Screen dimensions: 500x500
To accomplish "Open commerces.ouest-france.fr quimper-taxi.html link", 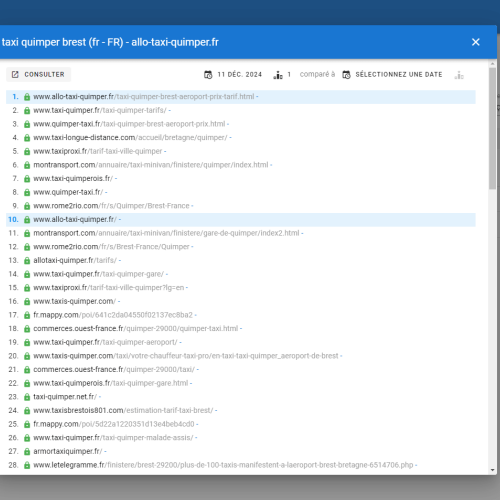I will [x=137, y=329].
